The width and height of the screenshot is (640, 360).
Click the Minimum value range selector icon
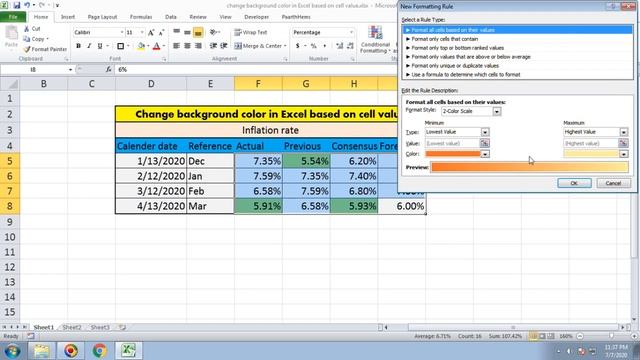pyautogui.click(x=484, y=143)
